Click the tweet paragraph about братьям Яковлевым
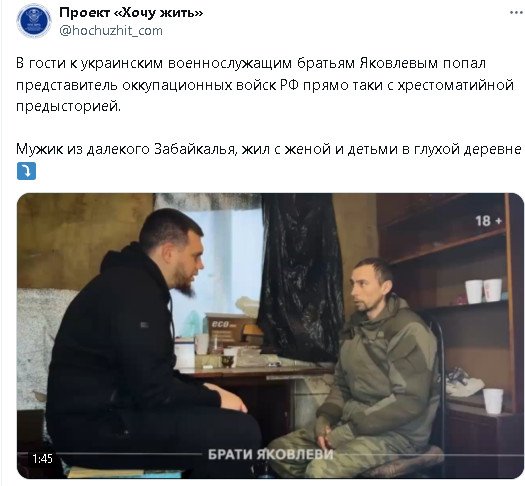Screen dimensions: 525x486 [265, 85]
